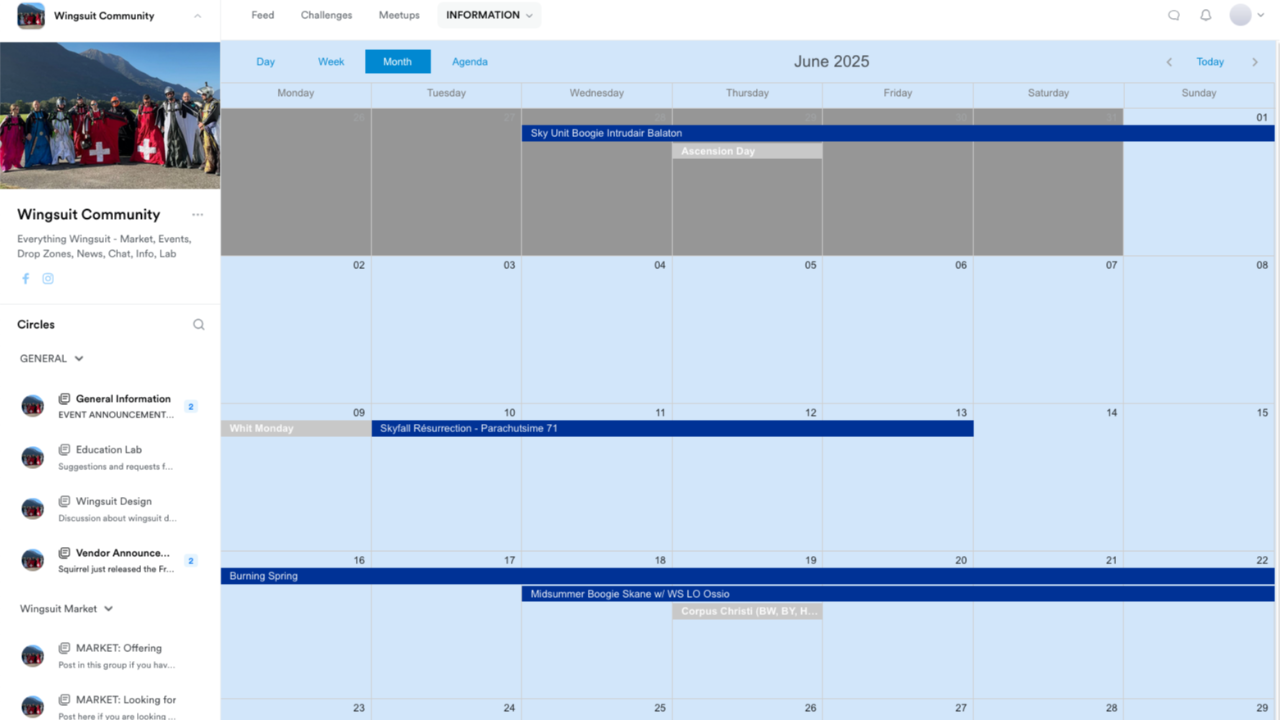The width and height of the screenshot is (1280, 720).
Task: Open Skyfall Résurrection - Parachutsime 71 event
Action: pyautogui.click(x=672, y=428)
